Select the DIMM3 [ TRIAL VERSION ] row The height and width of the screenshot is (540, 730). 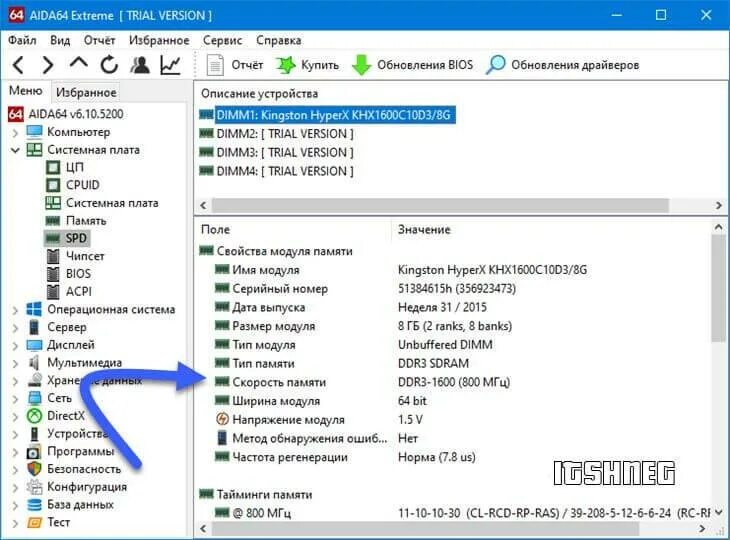[x=276, y=153]
